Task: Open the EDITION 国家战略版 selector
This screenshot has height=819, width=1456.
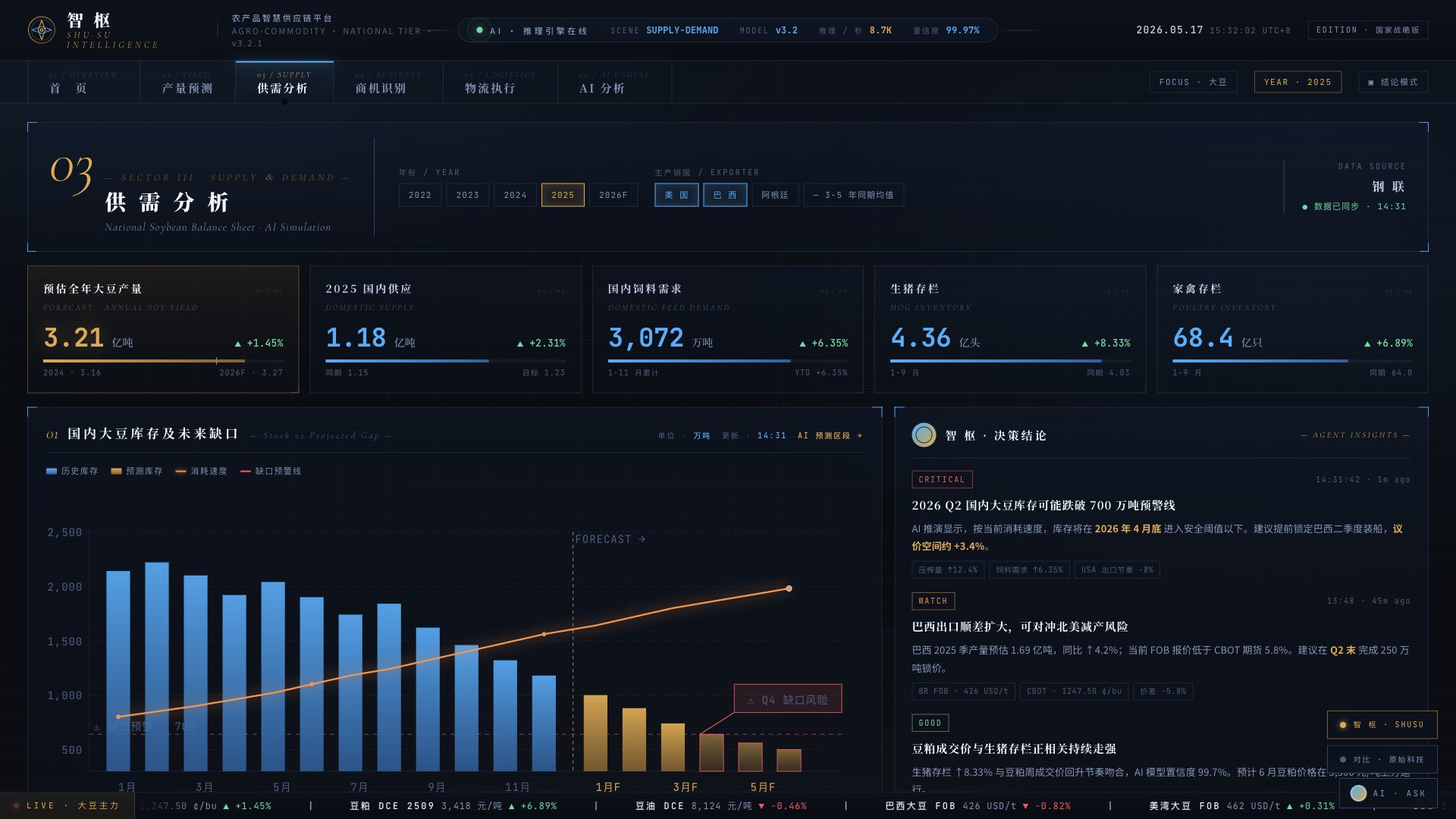Action: point(1368,30)
